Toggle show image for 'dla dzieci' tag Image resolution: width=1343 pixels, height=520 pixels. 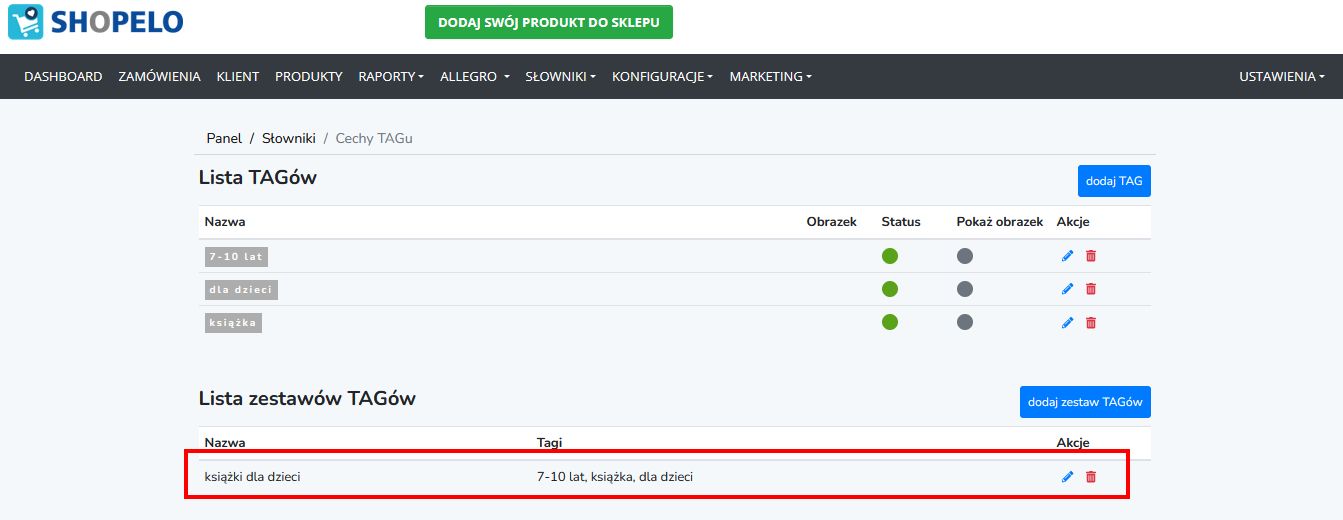tap(965, 289)
